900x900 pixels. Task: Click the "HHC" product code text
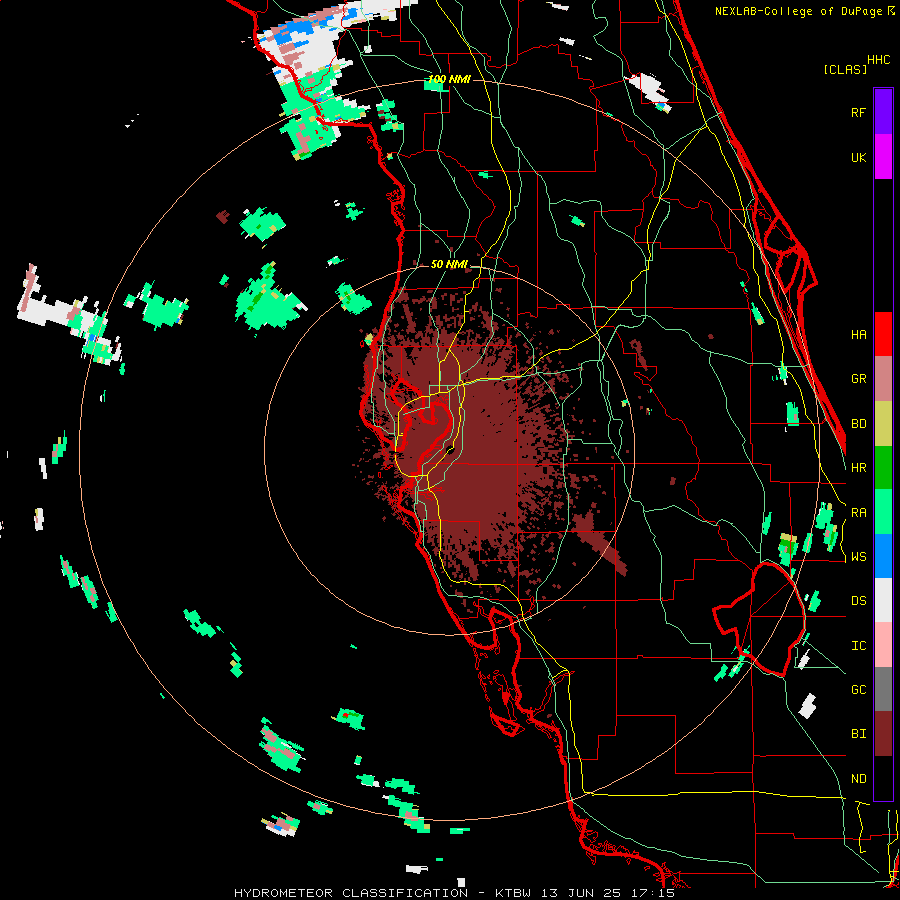point(879,60)
